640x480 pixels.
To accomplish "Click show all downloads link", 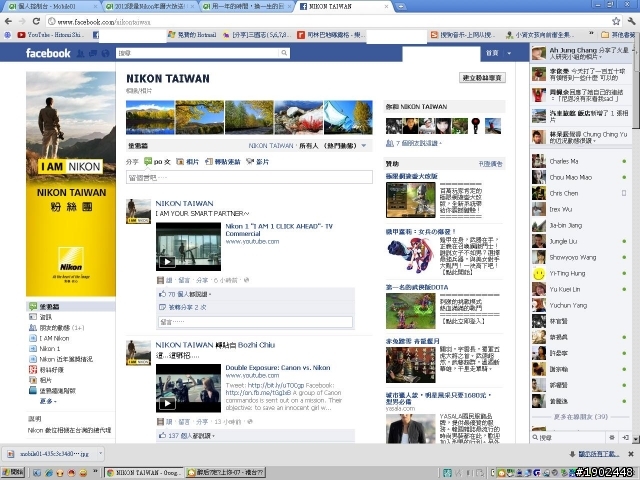I will point(598,454).
